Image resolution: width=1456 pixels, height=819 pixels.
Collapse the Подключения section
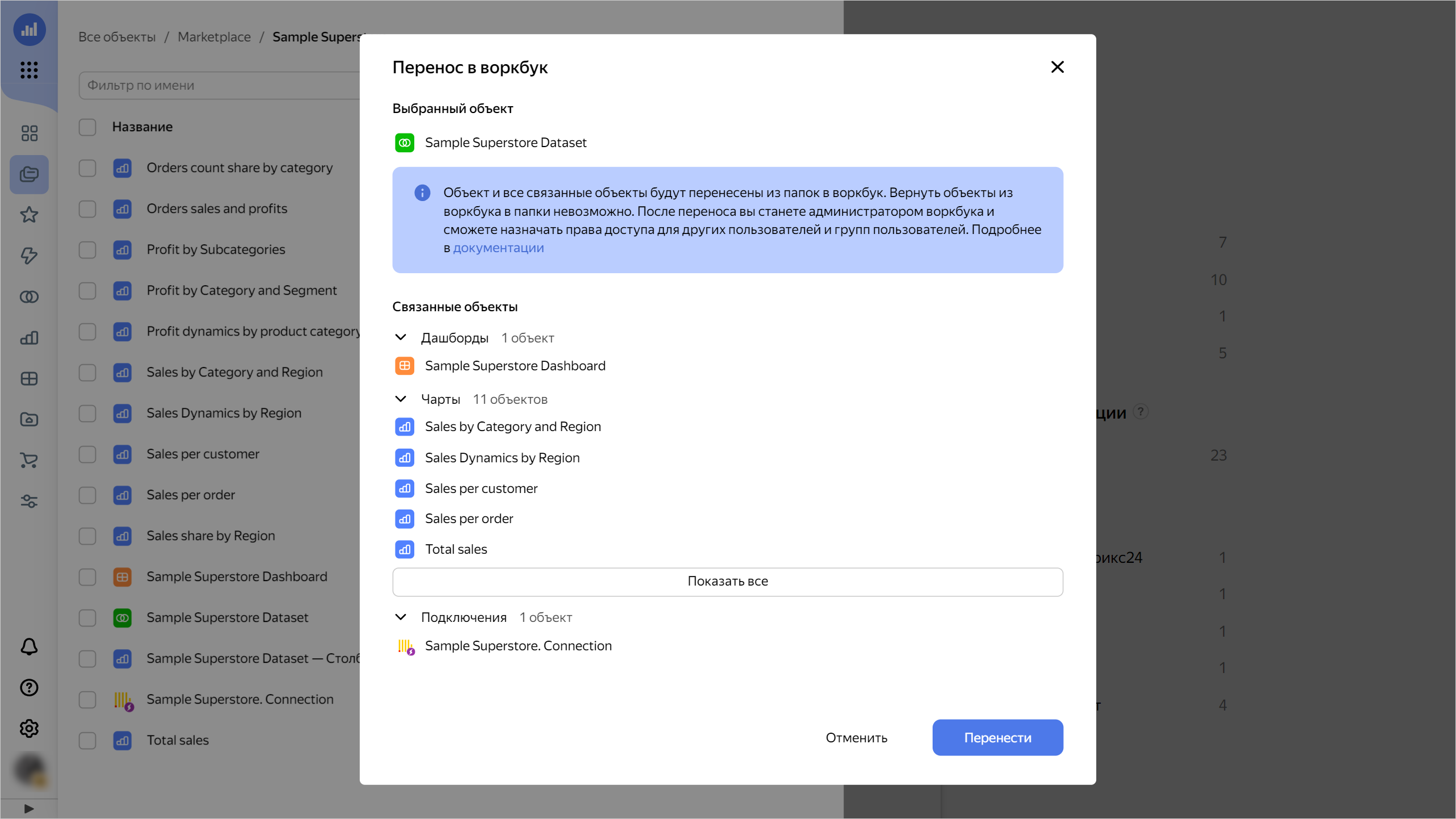click(x=401, y=617)
